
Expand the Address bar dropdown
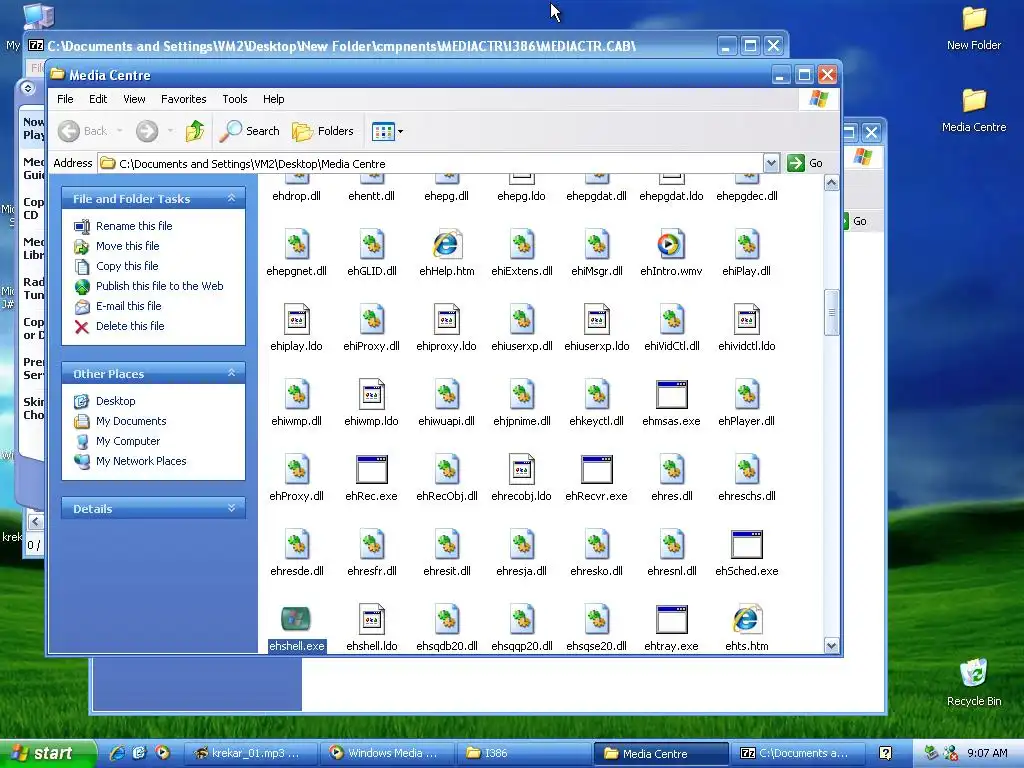(771, 163)
